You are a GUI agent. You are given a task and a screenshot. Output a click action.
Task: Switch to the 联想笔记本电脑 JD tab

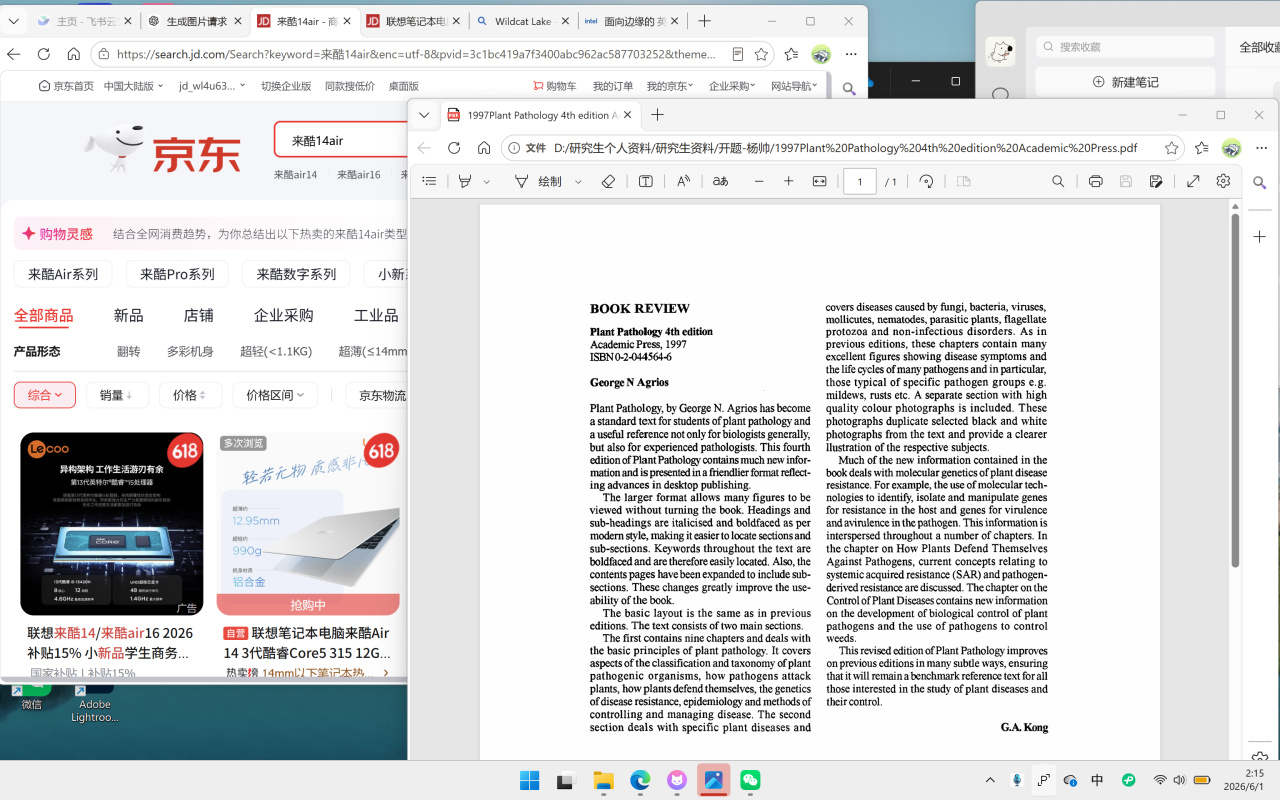(x=413, y=21)
